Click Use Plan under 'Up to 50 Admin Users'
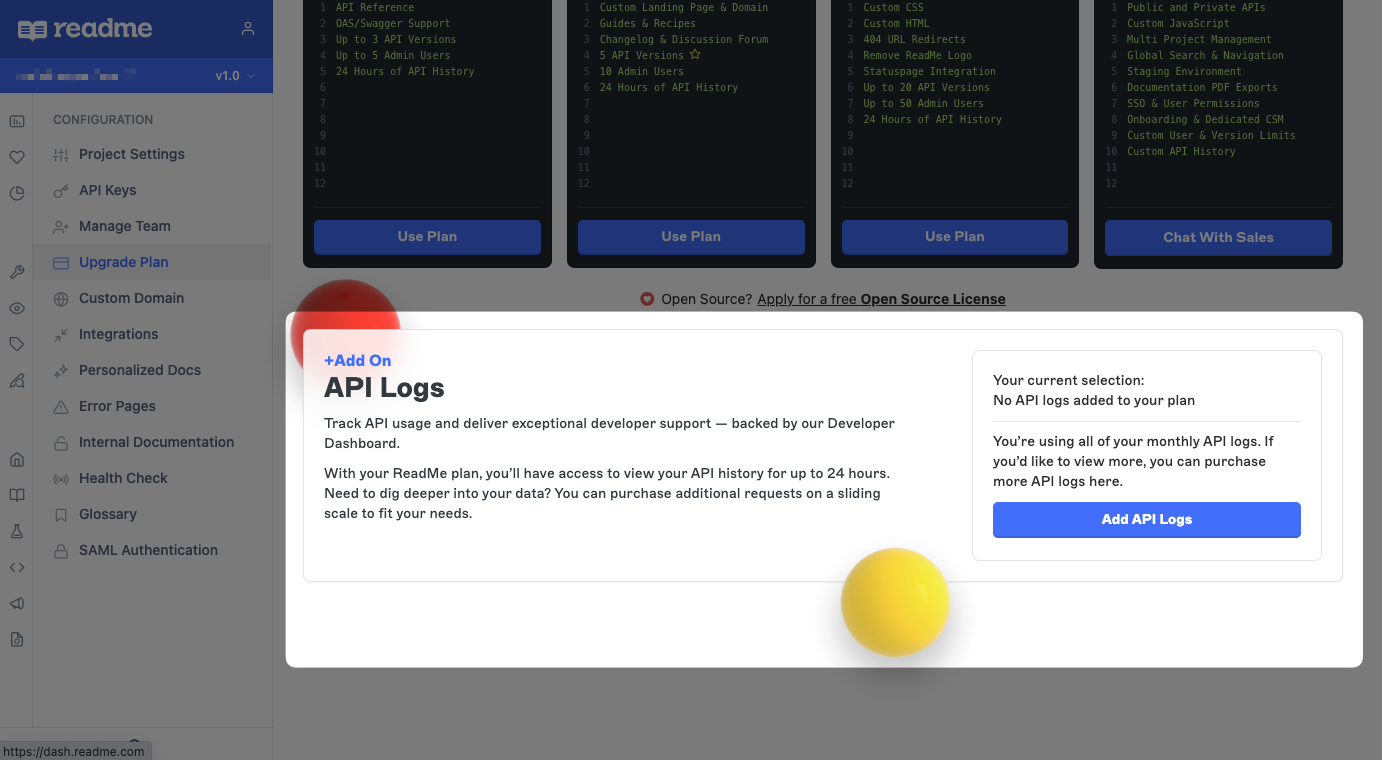Viewport: 1382px width, 760px height. 955,237
